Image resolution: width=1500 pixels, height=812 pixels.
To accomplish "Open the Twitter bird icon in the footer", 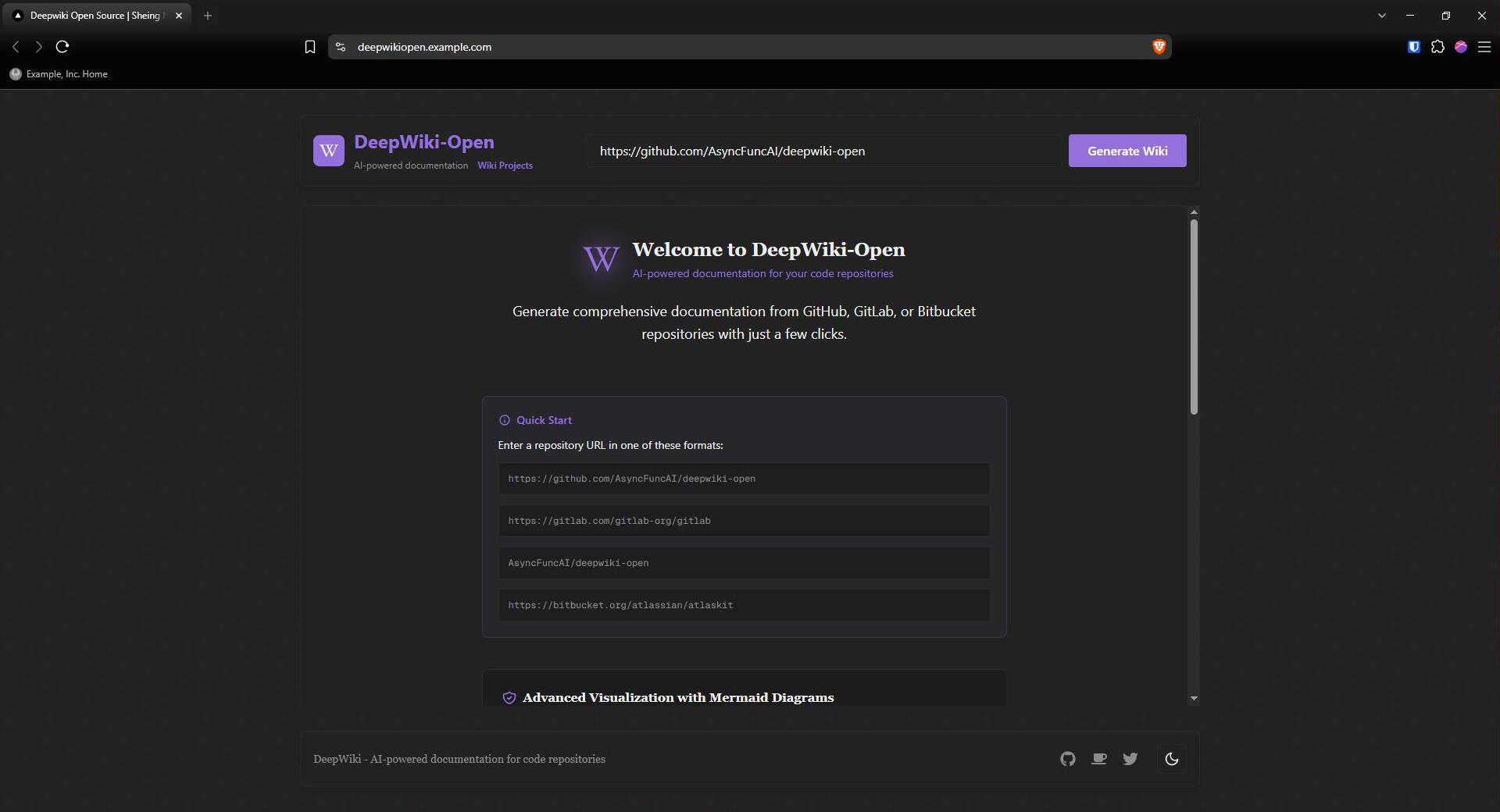I will pos(1130,759).
